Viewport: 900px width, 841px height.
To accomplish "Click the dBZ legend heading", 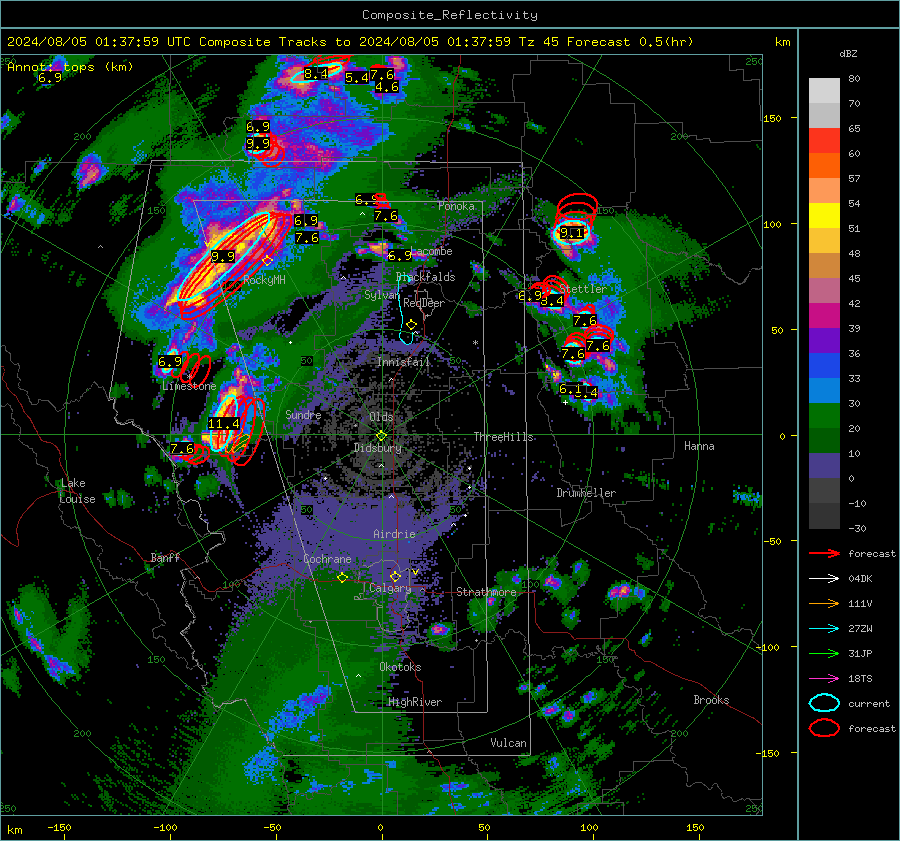I will (848, 54).
